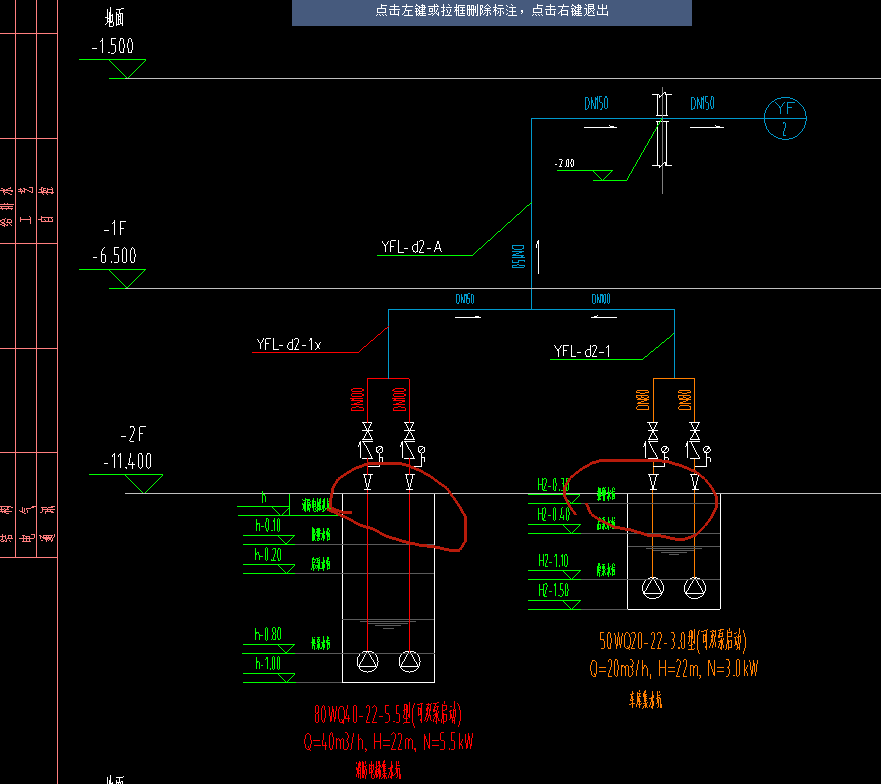Image resolution: width=881 pixels, height=784 pixels.
Task: Click water level symbol in red sump pit
Action: click(388, 624)
